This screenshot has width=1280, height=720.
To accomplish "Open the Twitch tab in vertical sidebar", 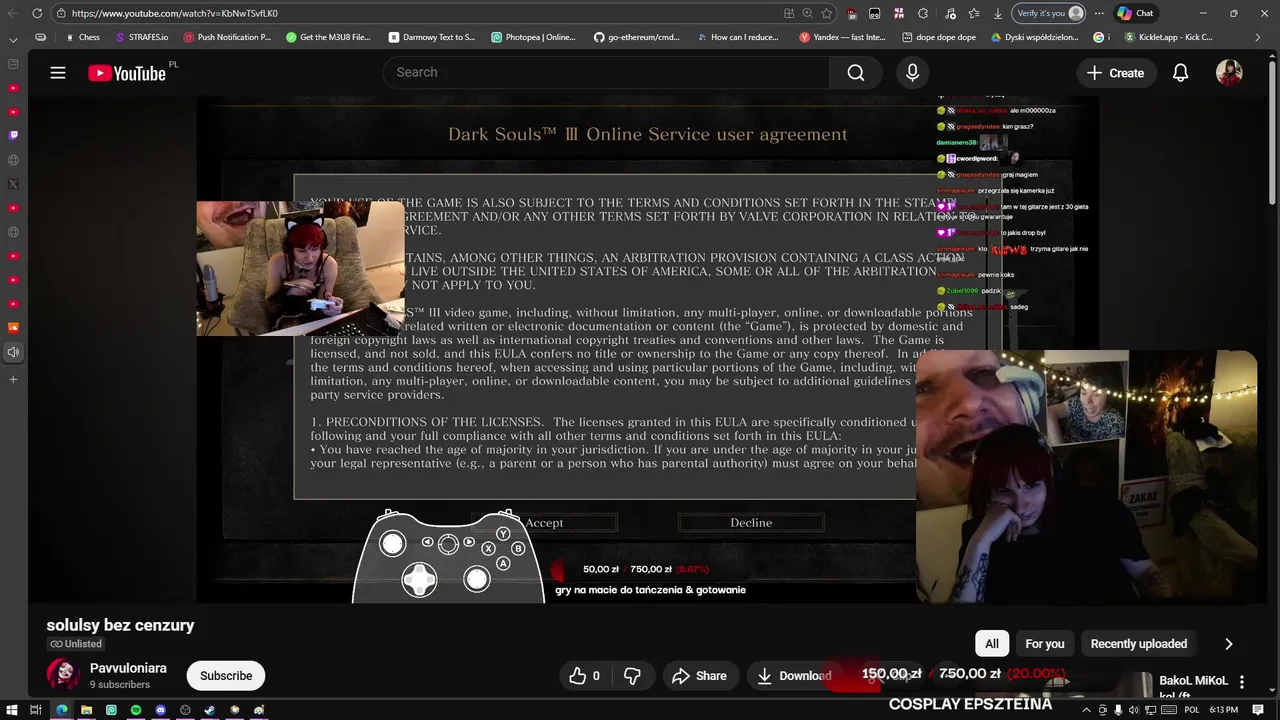I will (x=13, y=135).
